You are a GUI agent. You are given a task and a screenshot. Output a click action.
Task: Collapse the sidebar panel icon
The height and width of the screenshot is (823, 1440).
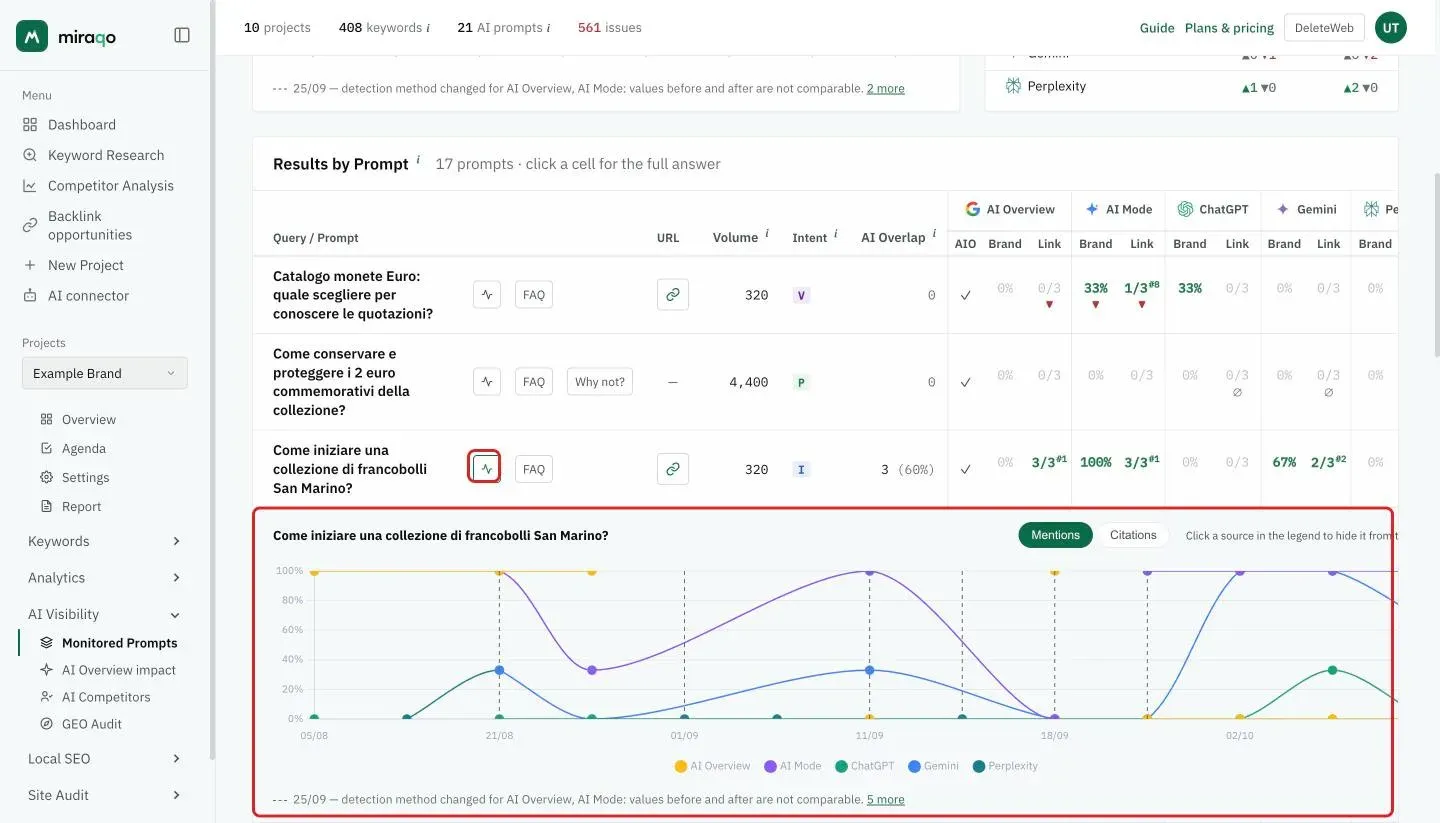(182, 35)
